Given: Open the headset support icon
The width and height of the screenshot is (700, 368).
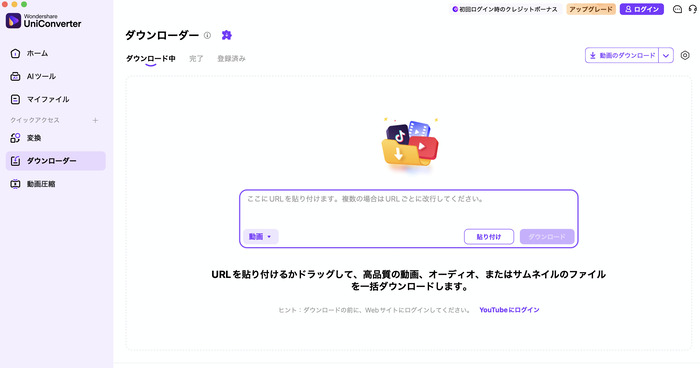Looking at the screenshot, I should 693,9.
